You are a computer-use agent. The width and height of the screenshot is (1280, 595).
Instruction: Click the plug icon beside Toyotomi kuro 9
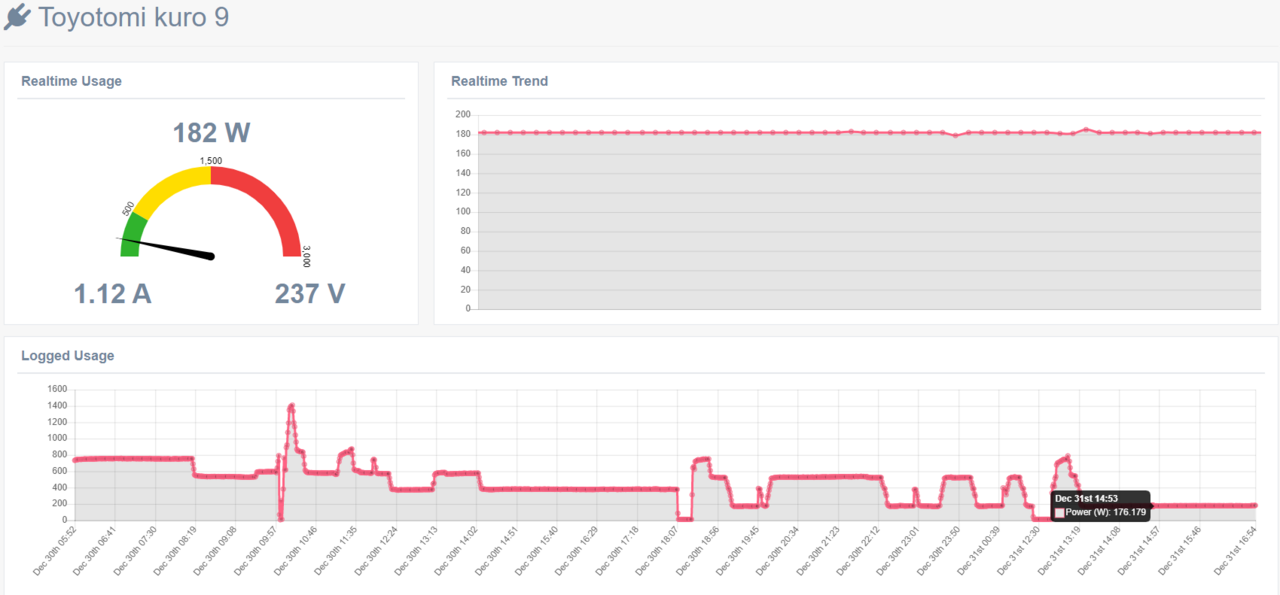pyautogui.click(x=18, y=17)
